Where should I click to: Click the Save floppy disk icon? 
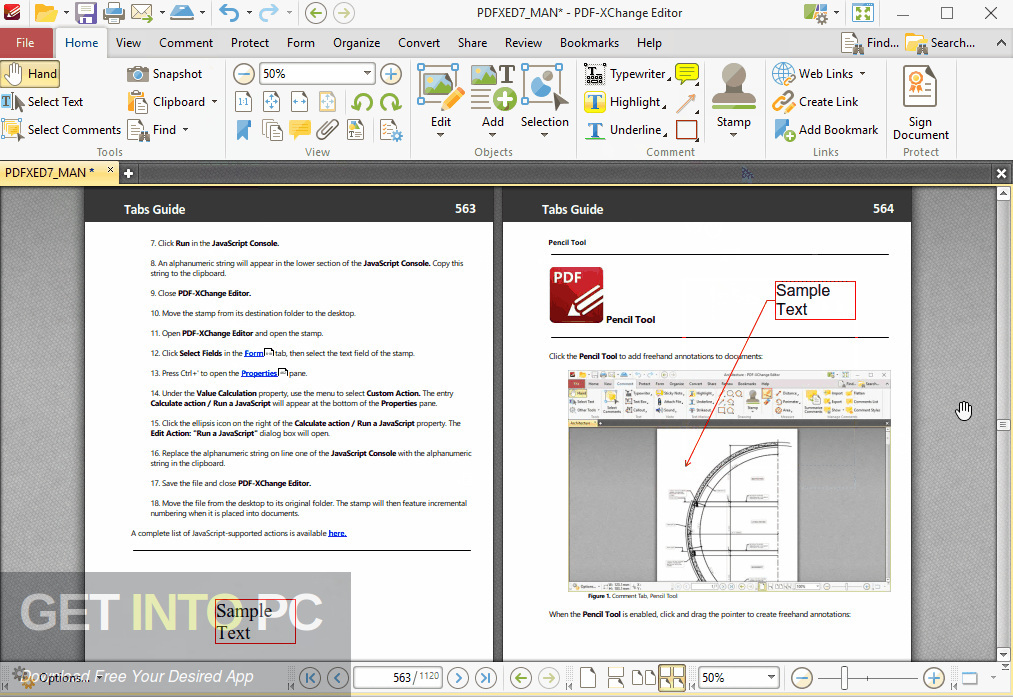(85, 12)
